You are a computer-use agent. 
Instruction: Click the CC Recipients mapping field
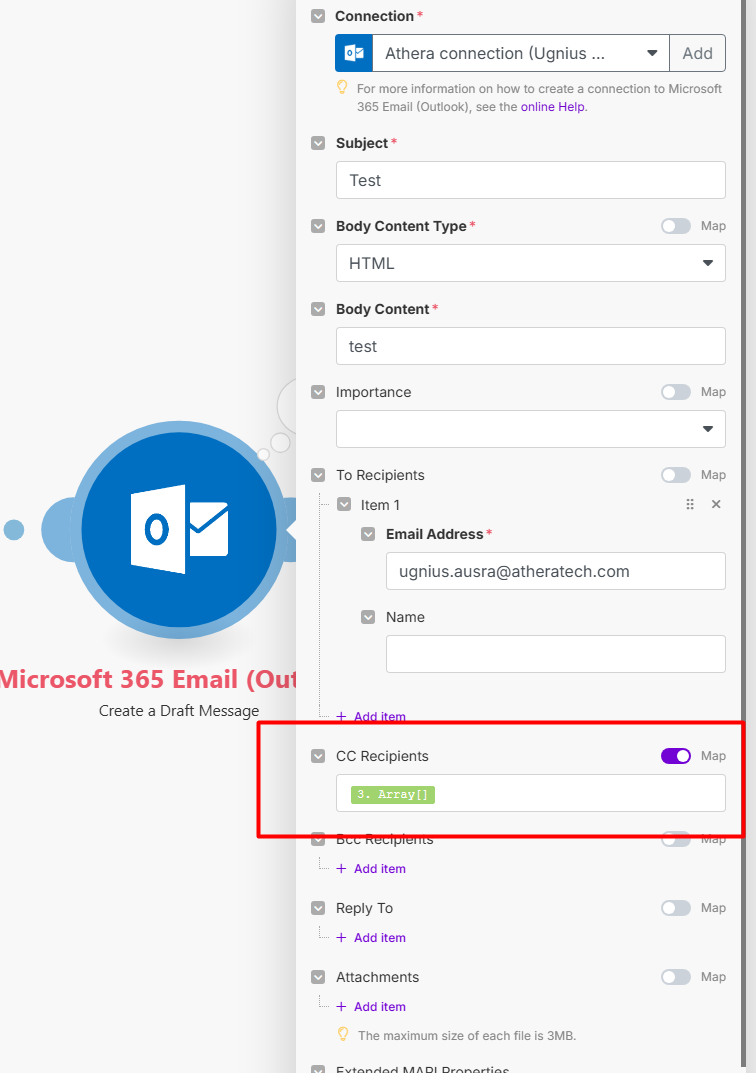pyautogui.click(x=531, y=794)
